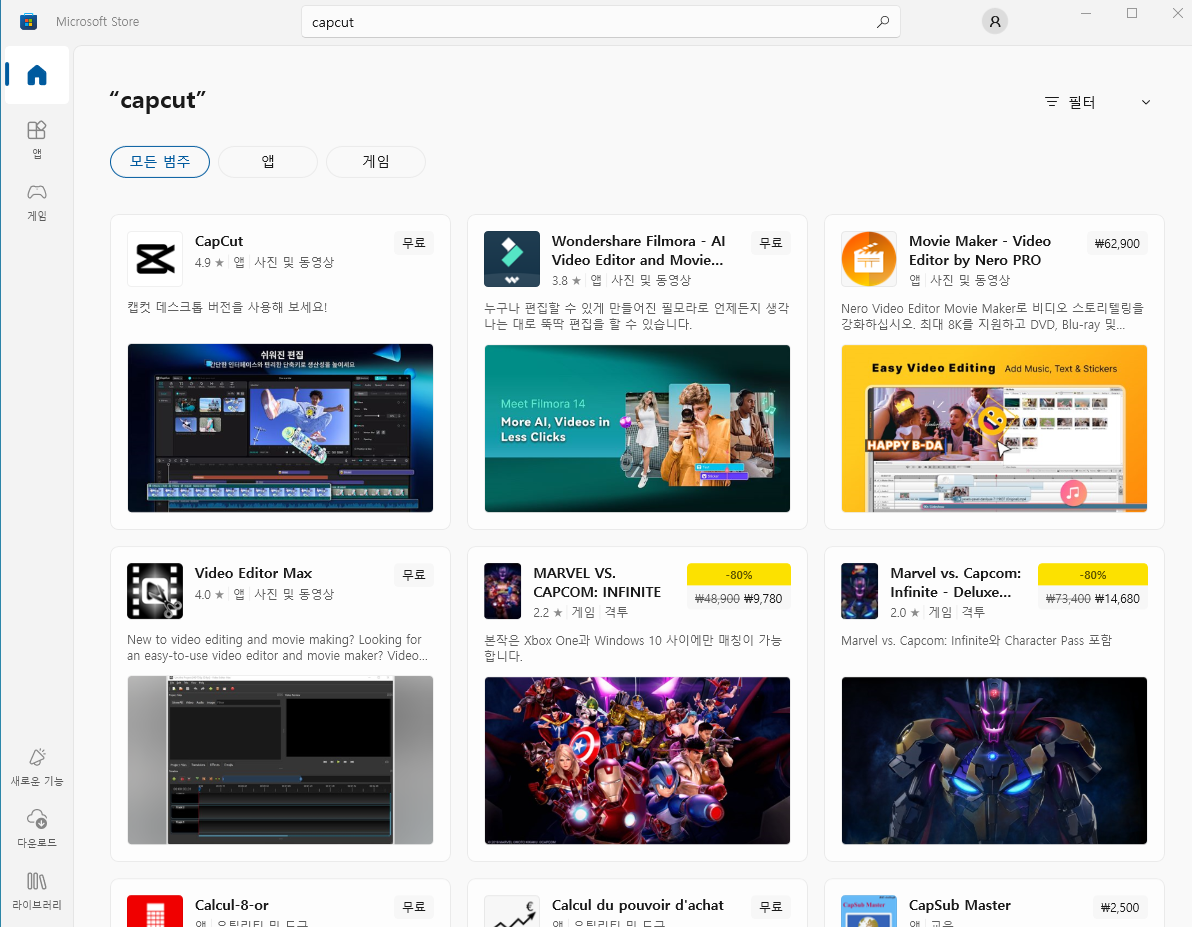Open the Calcul du pouvoir d'achat title

638,905
